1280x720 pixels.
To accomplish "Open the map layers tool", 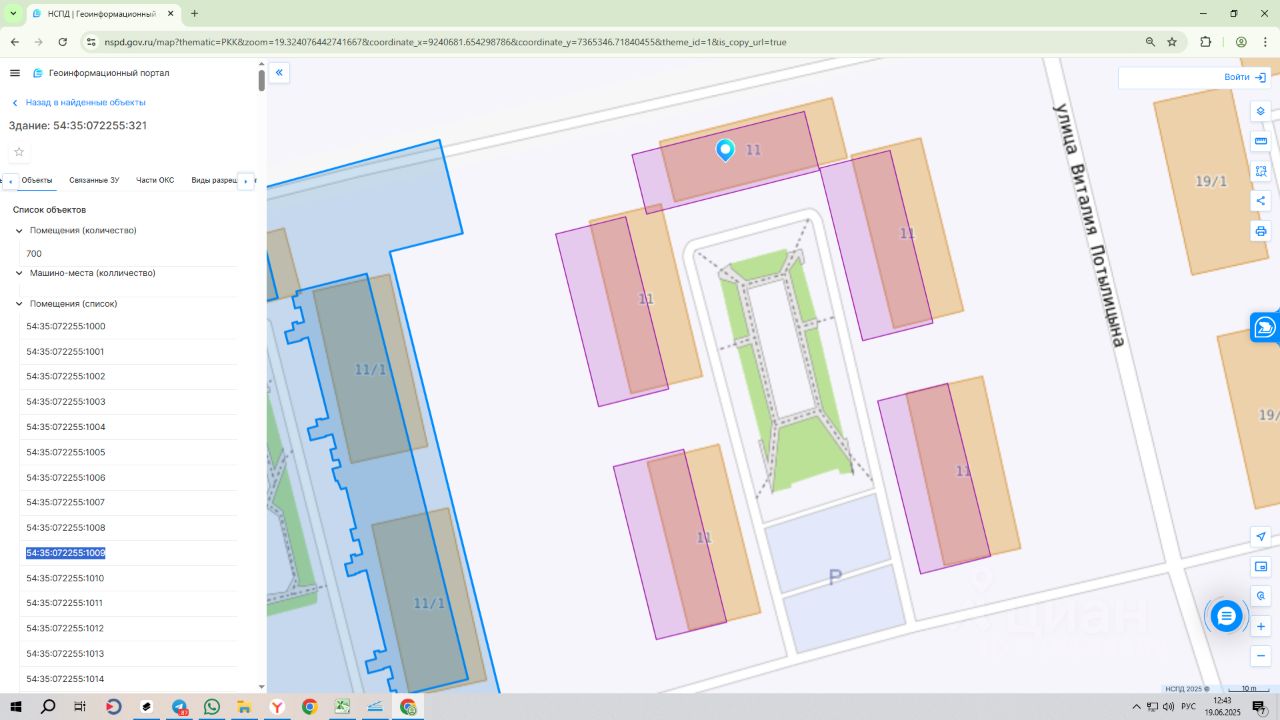I will (1261, 111).
